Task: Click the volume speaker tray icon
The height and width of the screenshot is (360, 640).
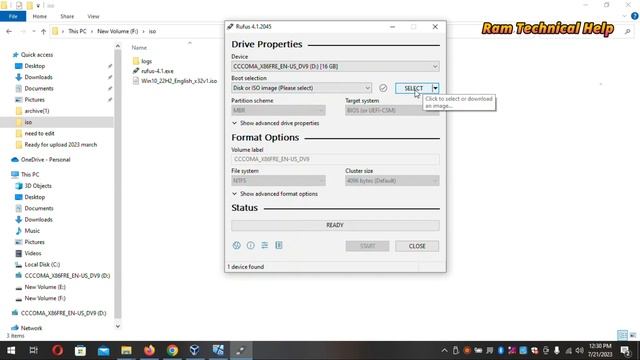Action: pos(579,351)
